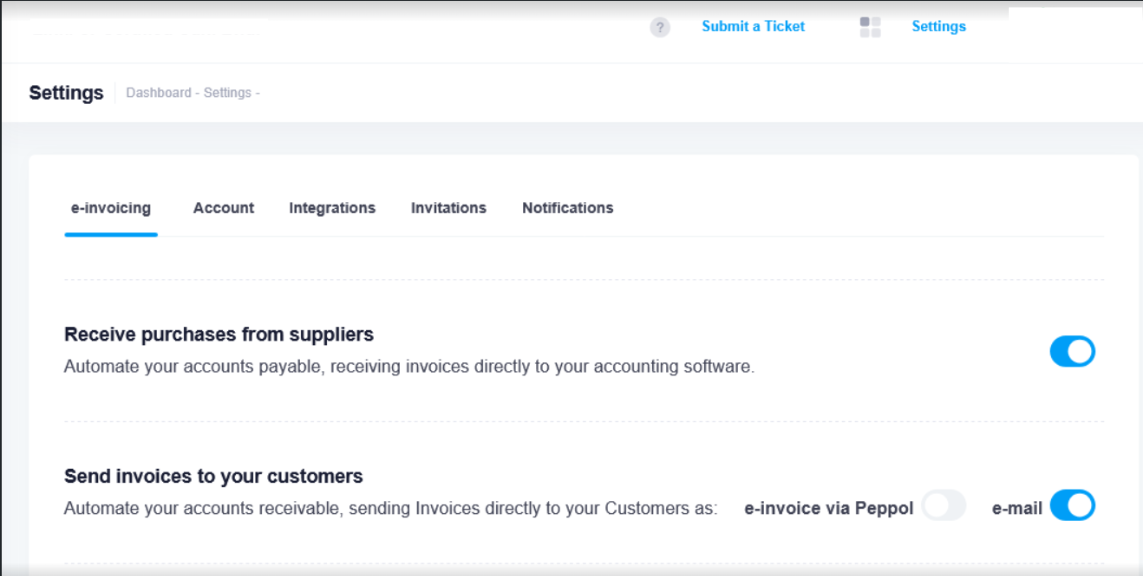Click the Settings link in top bar
This screenshot has width=1145, height=576.
coord(938,26)
